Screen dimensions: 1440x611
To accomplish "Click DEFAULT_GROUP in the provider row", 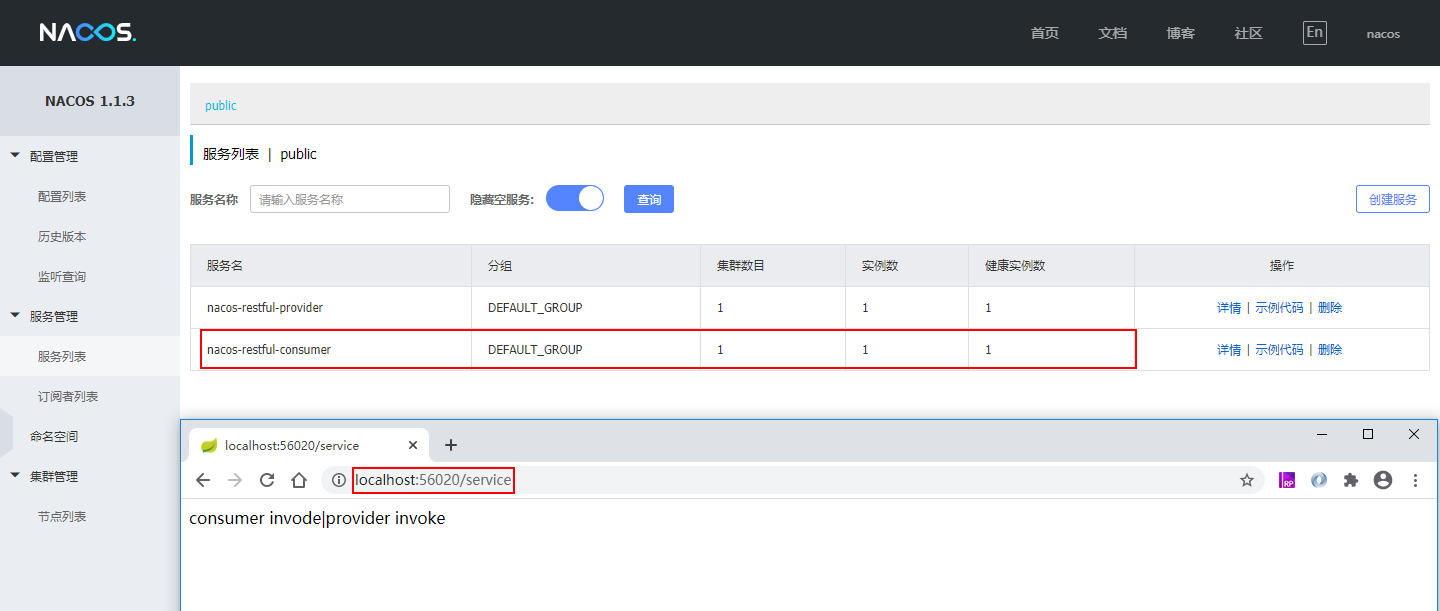I will [535, 308].
